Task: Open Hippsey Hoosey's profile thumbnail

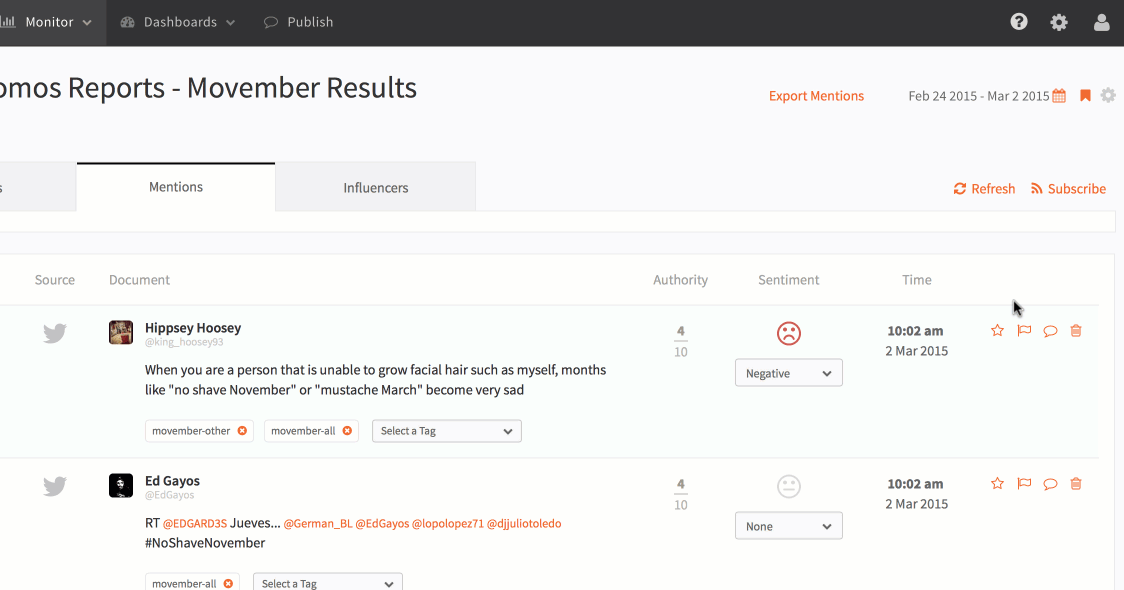Action: tap(121, 333)
